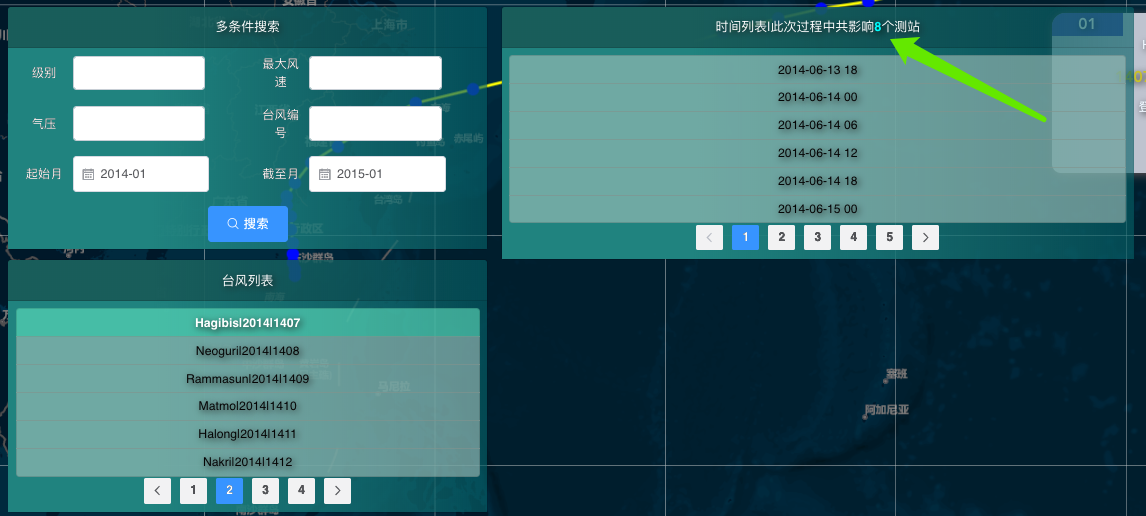Go to next page of time list
This screenshot has height=516, width=1146.
[925, 237]
